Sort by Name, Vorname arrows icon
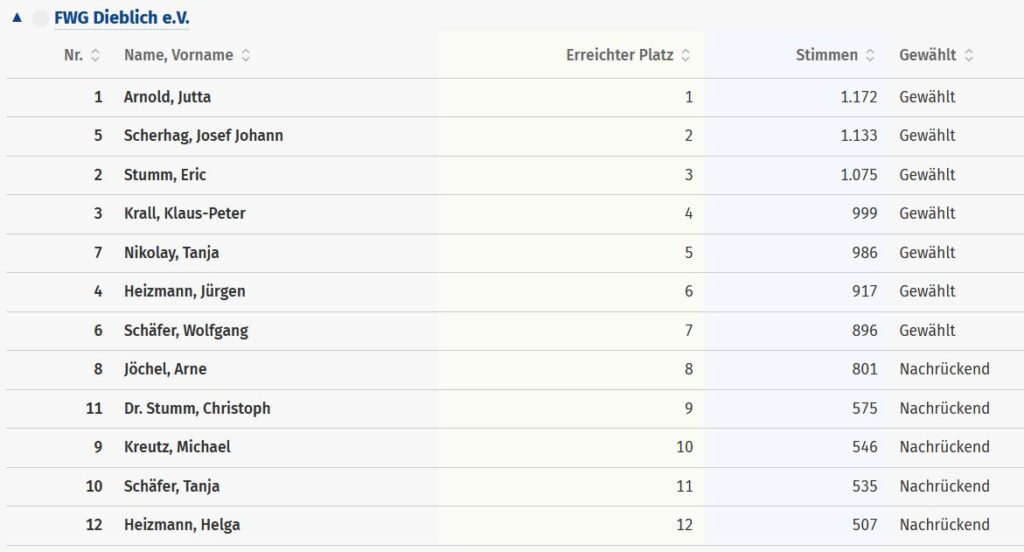This screenshot has width=1024, height=552. pos(246,56)
